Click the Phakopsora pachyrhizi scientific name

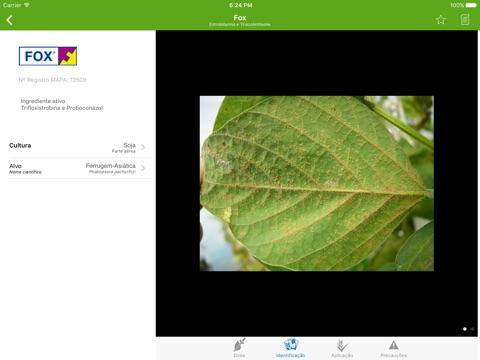point(112,172)
